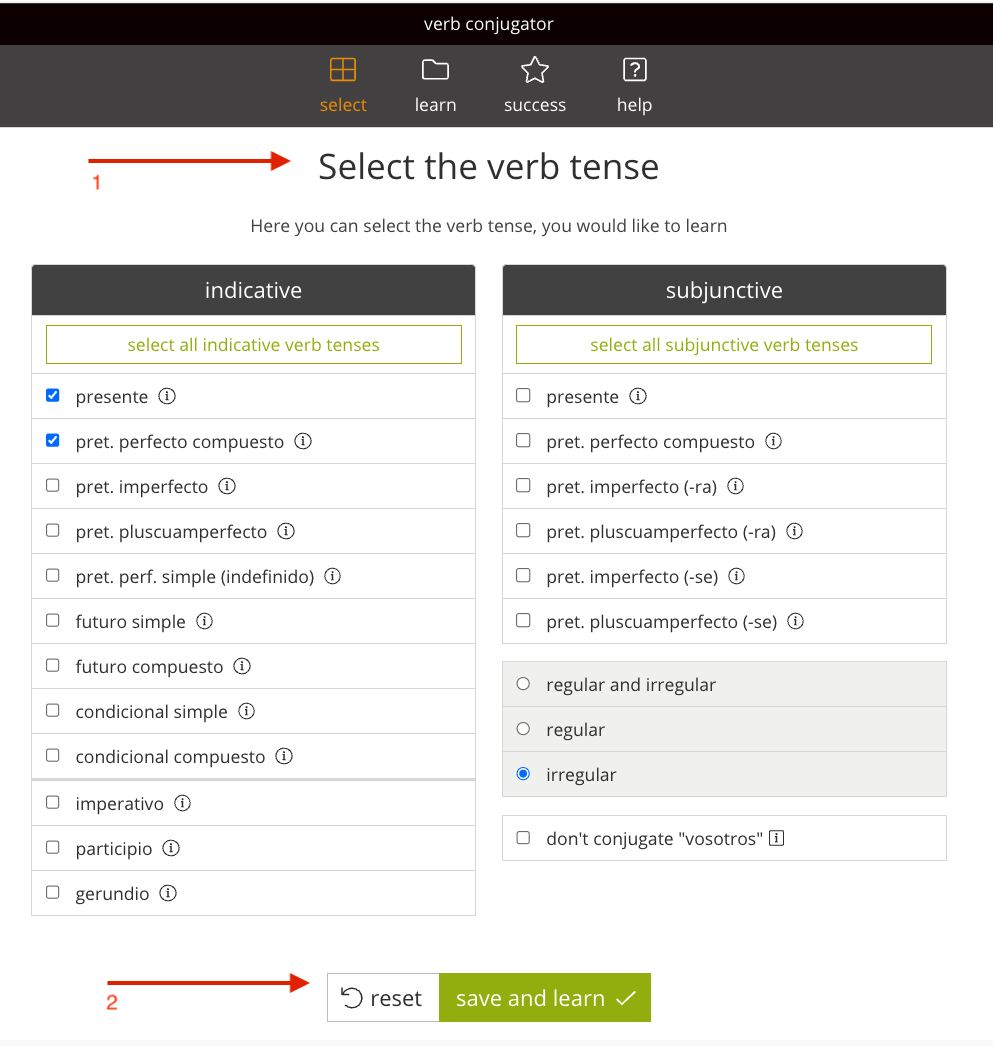Click select all subjunctive verb tenses
Image resolution: width=993 pixels, height=1046 pixels.
pos(724,344)
